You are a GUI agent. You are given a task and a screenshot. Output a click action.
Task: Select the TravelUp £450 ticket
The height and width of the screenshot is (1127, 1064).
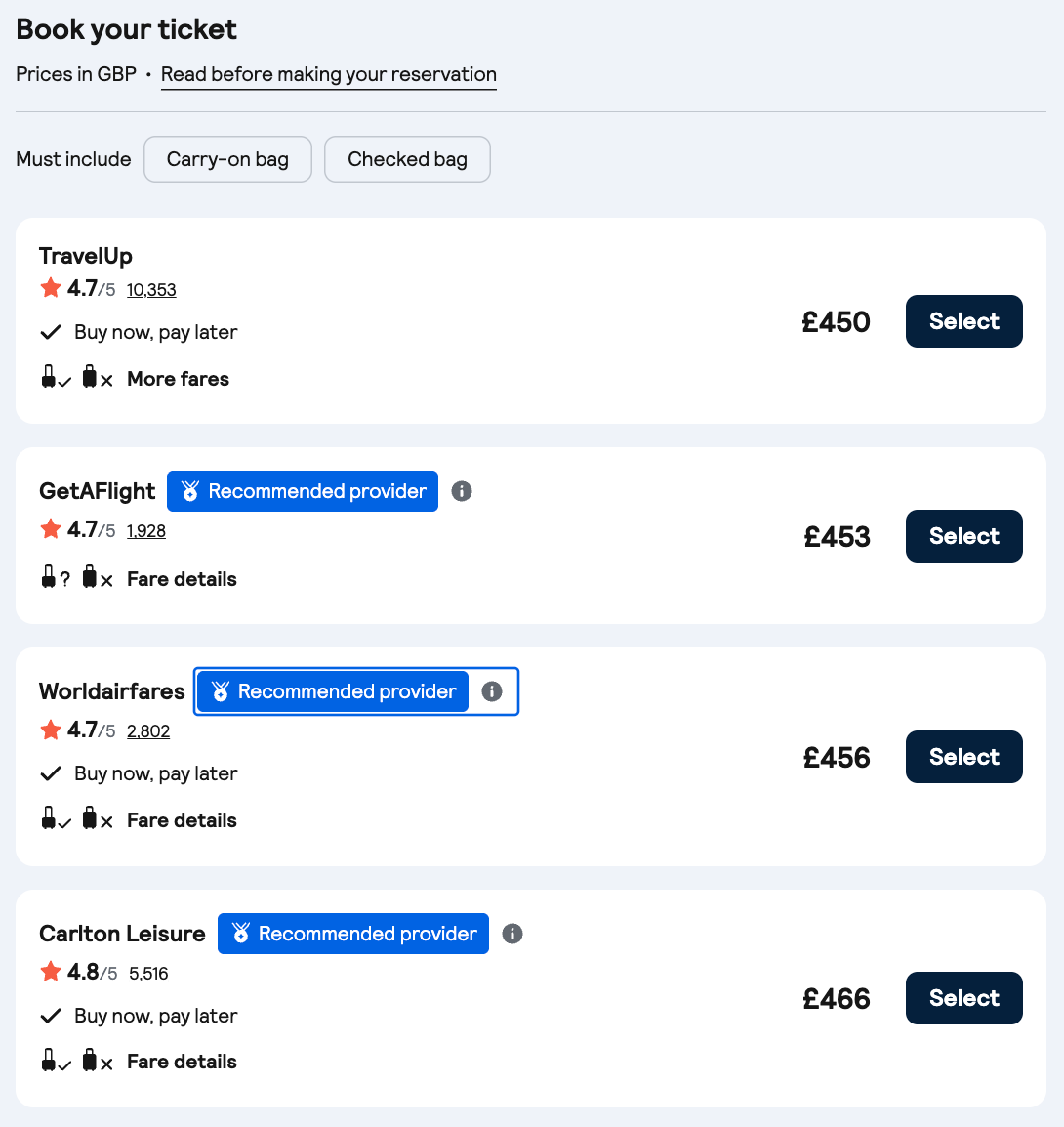[x=964, y=321]
